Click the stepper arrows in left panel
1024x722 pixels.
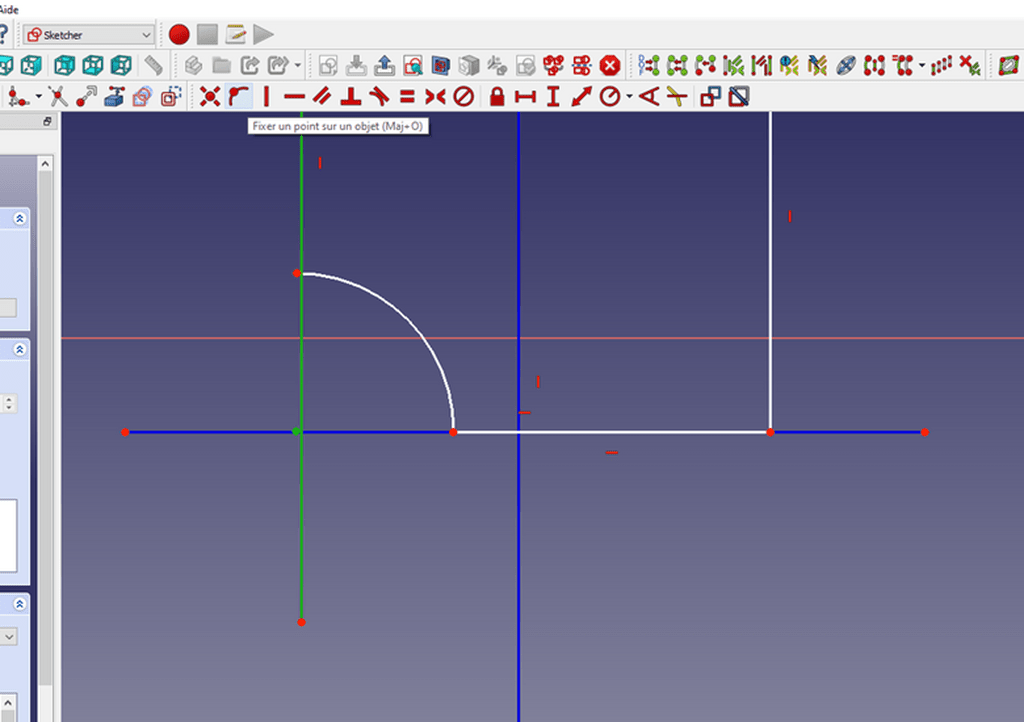10,403
